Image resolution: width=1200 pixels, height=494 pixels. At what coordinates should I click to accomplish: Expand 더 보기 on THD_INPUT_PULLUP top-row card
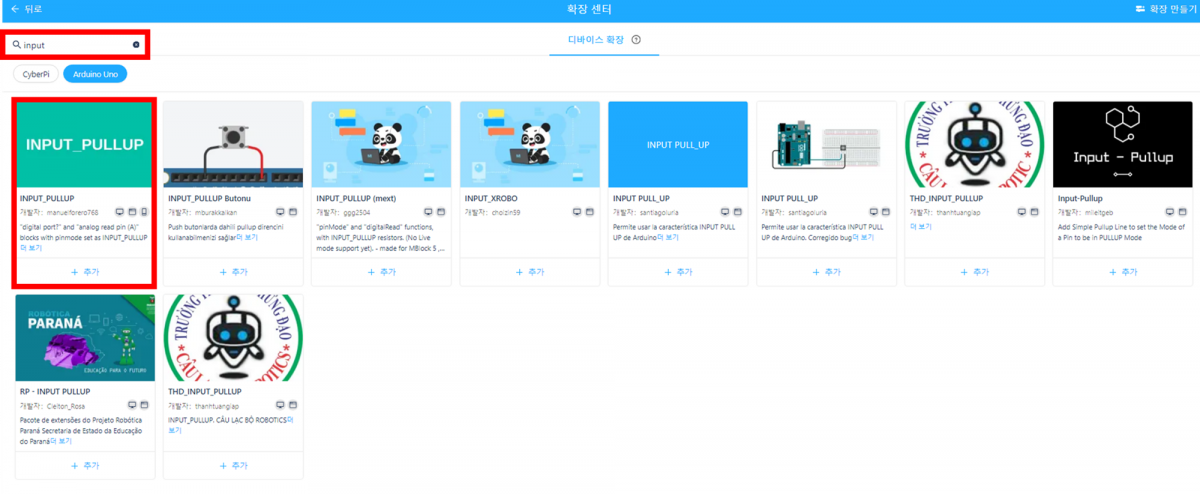tap(920, 227)
